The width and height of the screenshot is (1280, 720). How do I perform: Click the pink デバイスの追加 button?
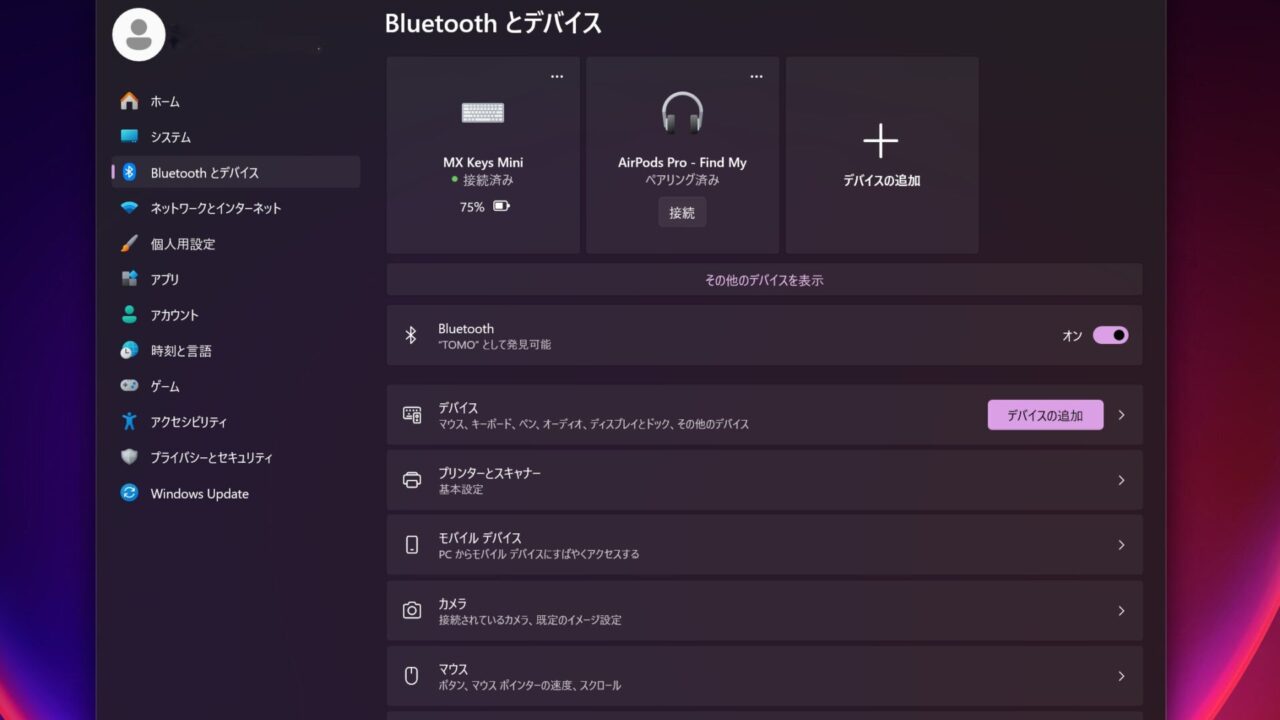pos(1045,415)
